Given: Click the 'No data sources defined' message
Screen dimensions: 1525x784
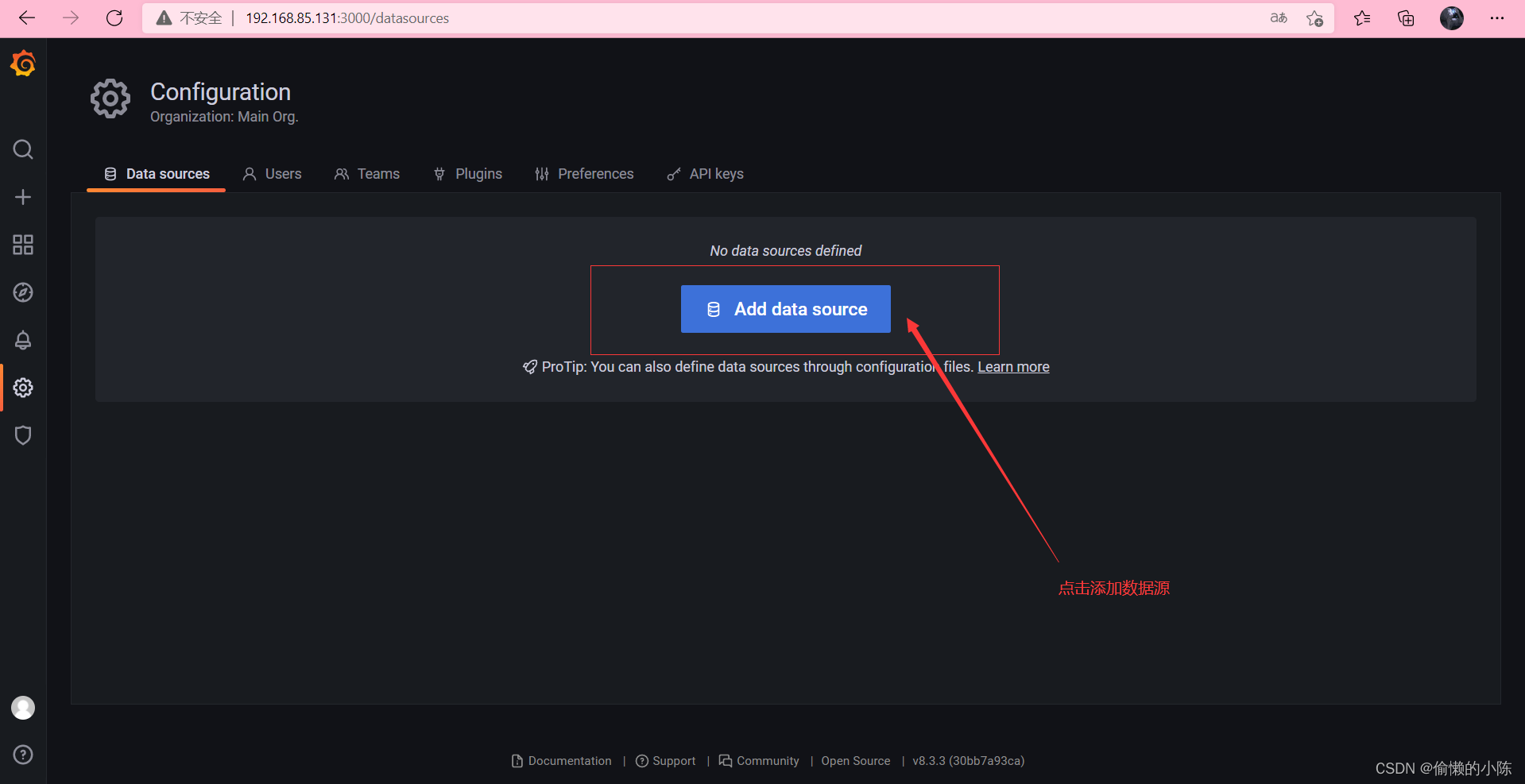Looking at the screenshot, I should tap(786, 251).
